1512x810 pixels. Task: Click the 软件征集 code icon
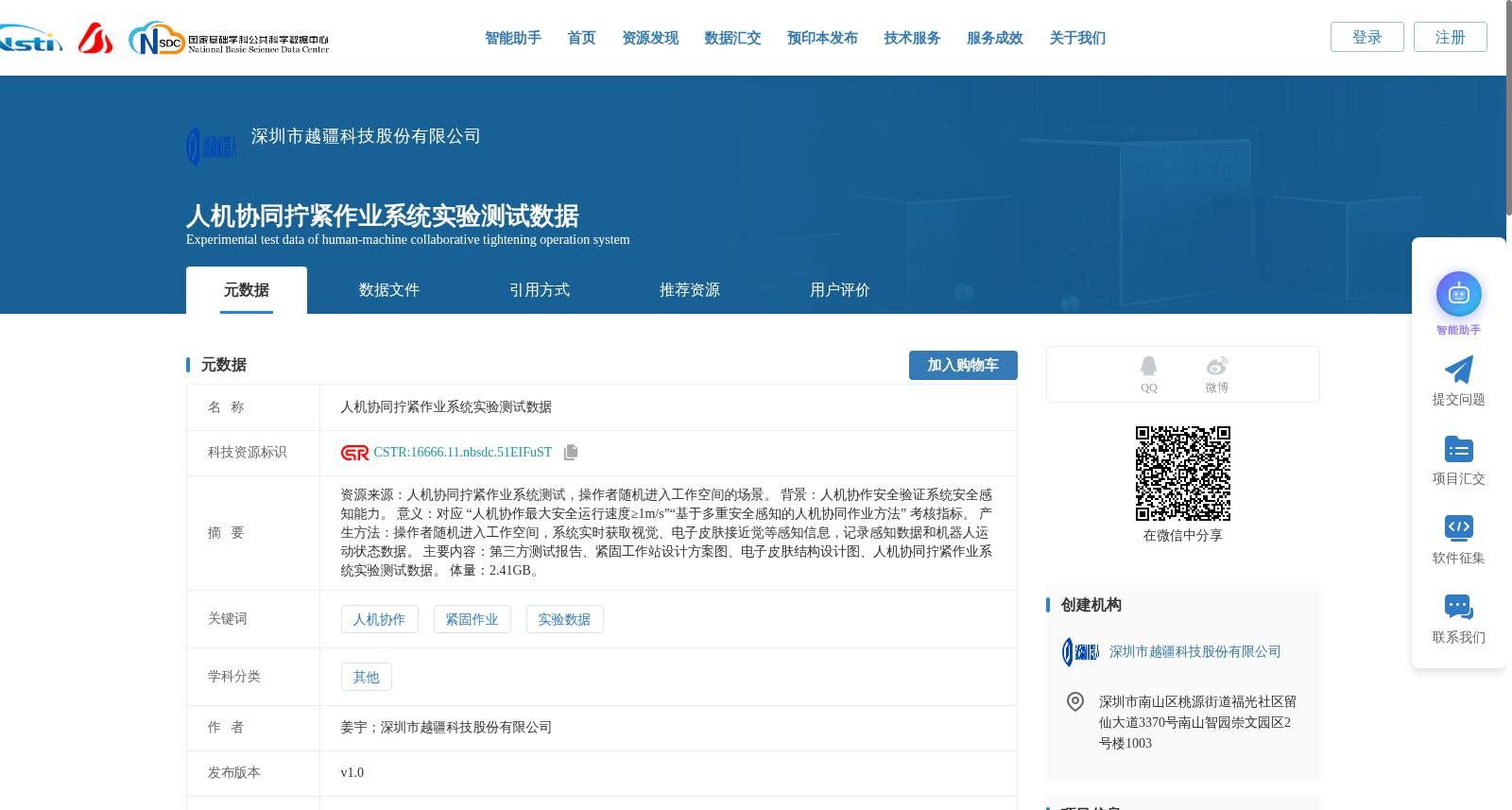tap(1458, 527)
